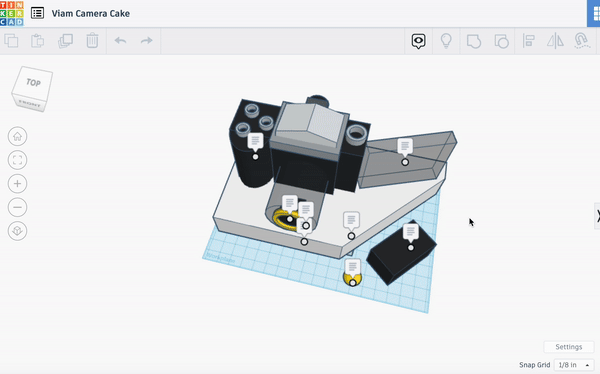The height and width of the screenshot is (374, 600).
Task: Select the gray viewfinder prism shape
Action: click(311, 124)
